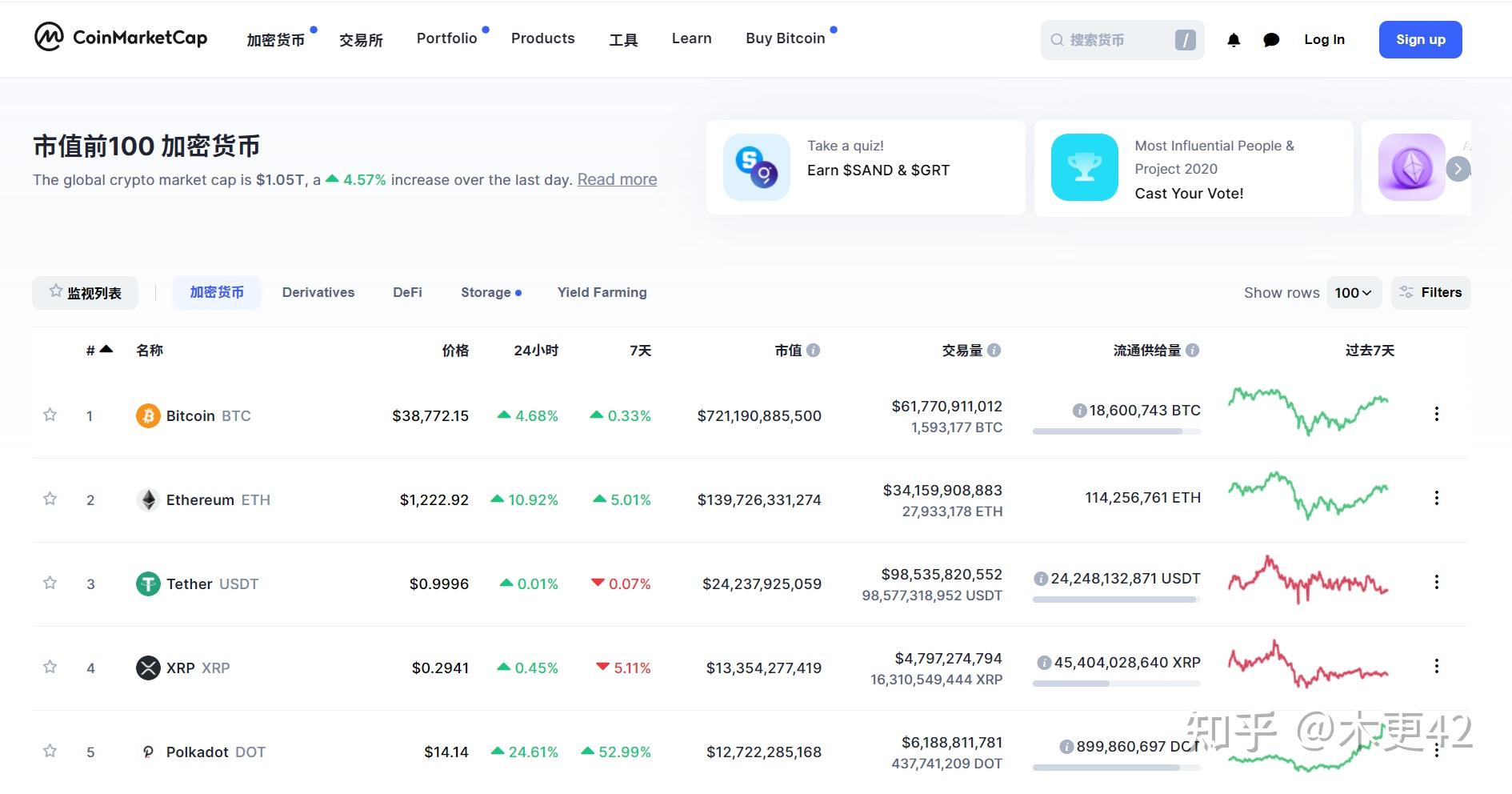The width and height of the screenshot is (1512, 794).
Task: Switch to the Yield Farming tab
Action: click(x=602, y=293)
